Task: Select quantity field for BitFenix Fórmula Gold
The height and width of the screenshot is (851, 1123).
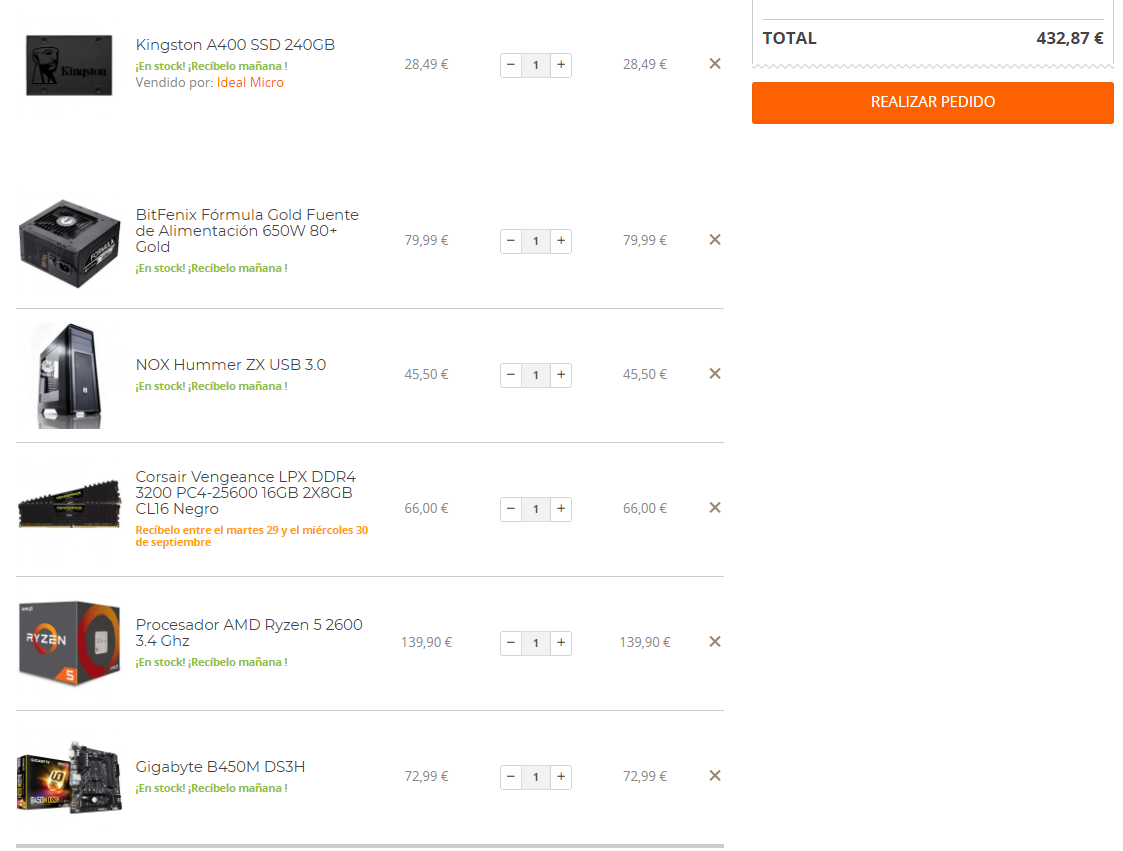Action: tap(536, 241)
